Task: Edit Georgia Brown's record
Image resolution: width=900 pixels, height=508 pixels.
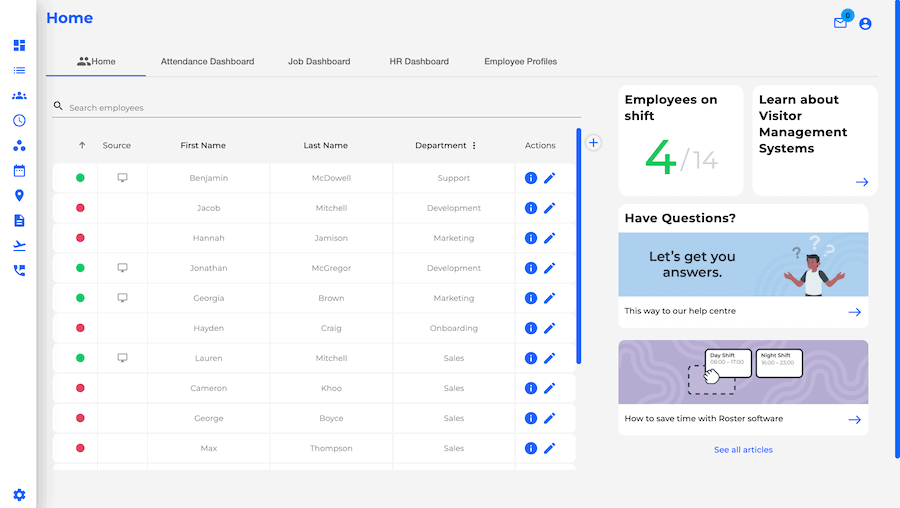Action: (549, 298)
